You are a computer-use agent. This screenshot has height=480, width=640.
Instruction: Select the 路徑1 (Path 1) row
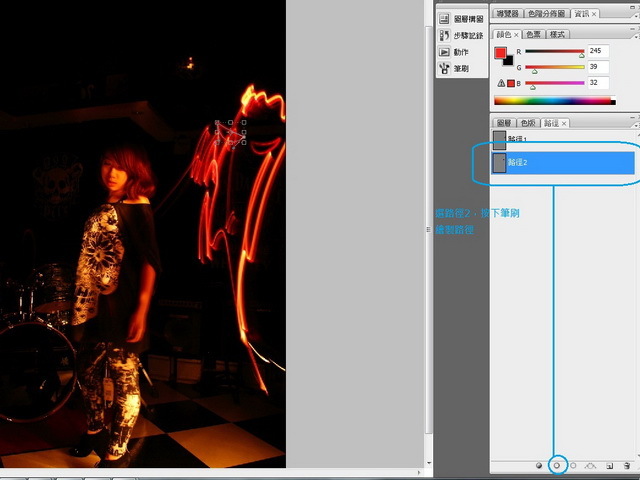563,140
